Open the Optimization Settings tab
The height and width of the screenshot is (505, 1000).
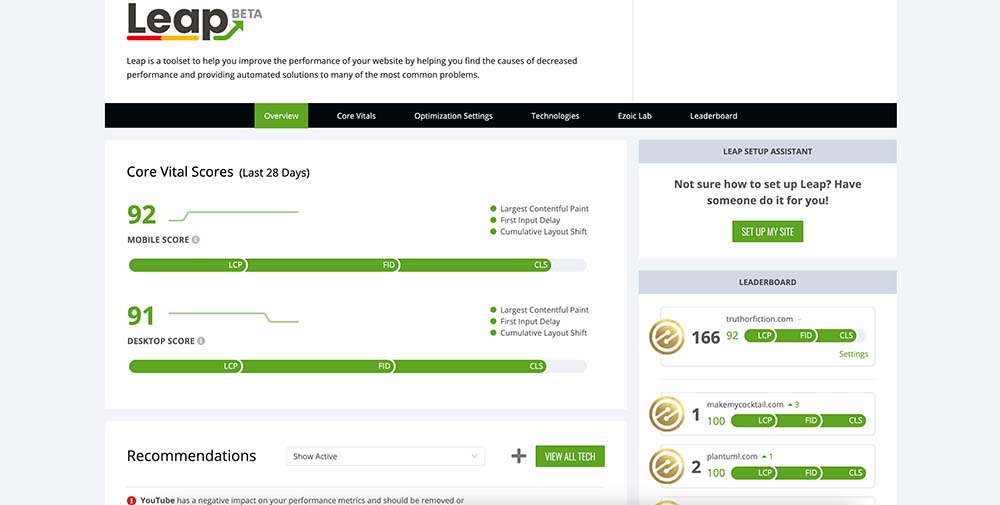[453, 116]
